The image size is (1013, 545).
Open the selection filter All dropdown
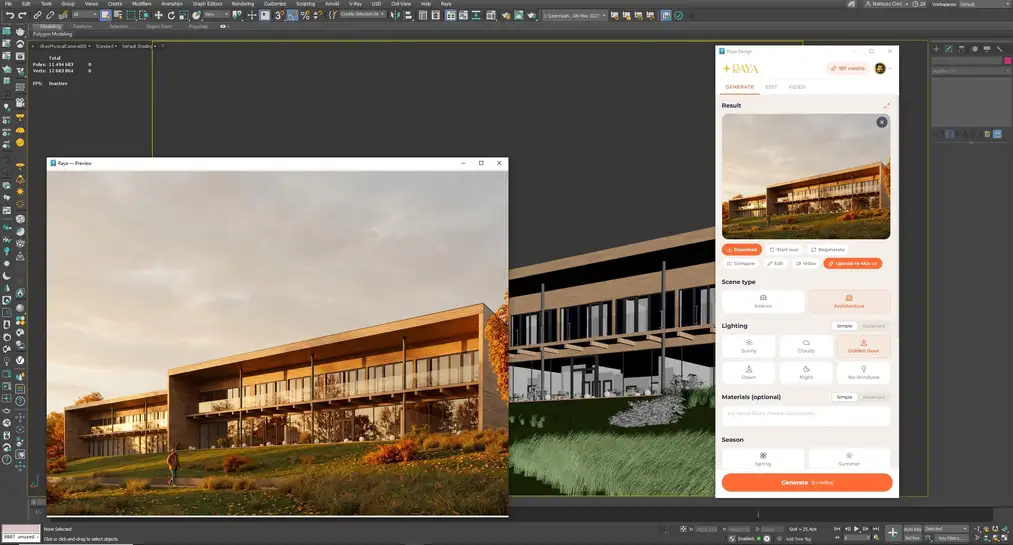click(x=83, y=14)
